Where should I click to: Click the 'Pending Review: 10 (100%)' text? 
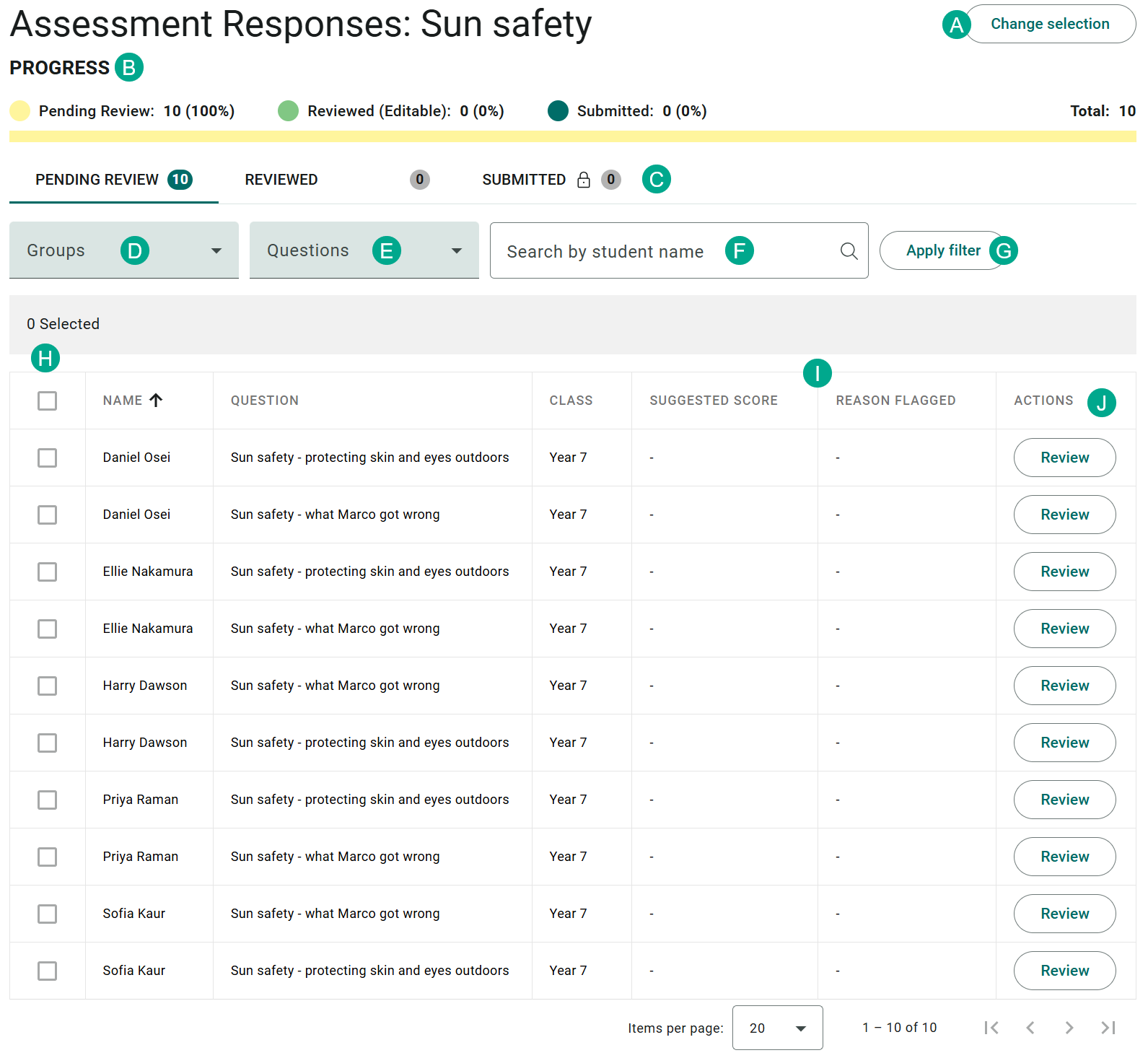tap(136, 111)
